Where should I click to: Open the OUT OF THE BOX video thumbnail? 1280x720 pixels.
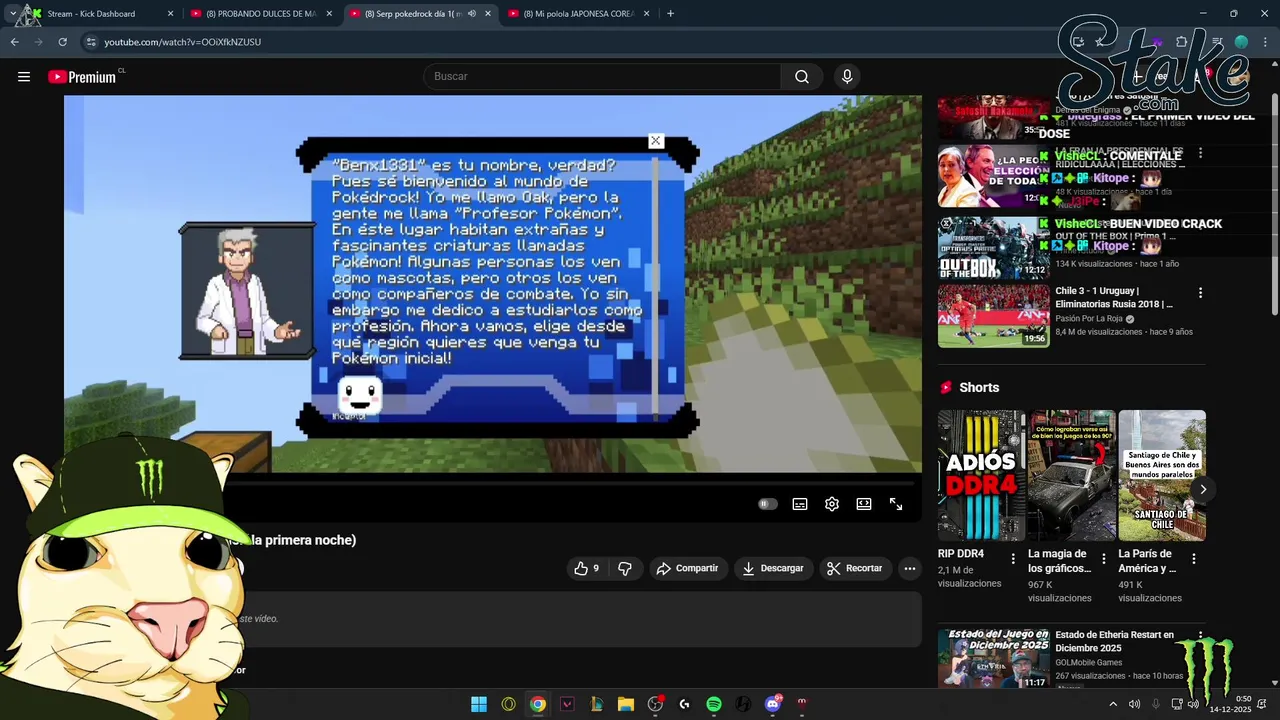994,248
